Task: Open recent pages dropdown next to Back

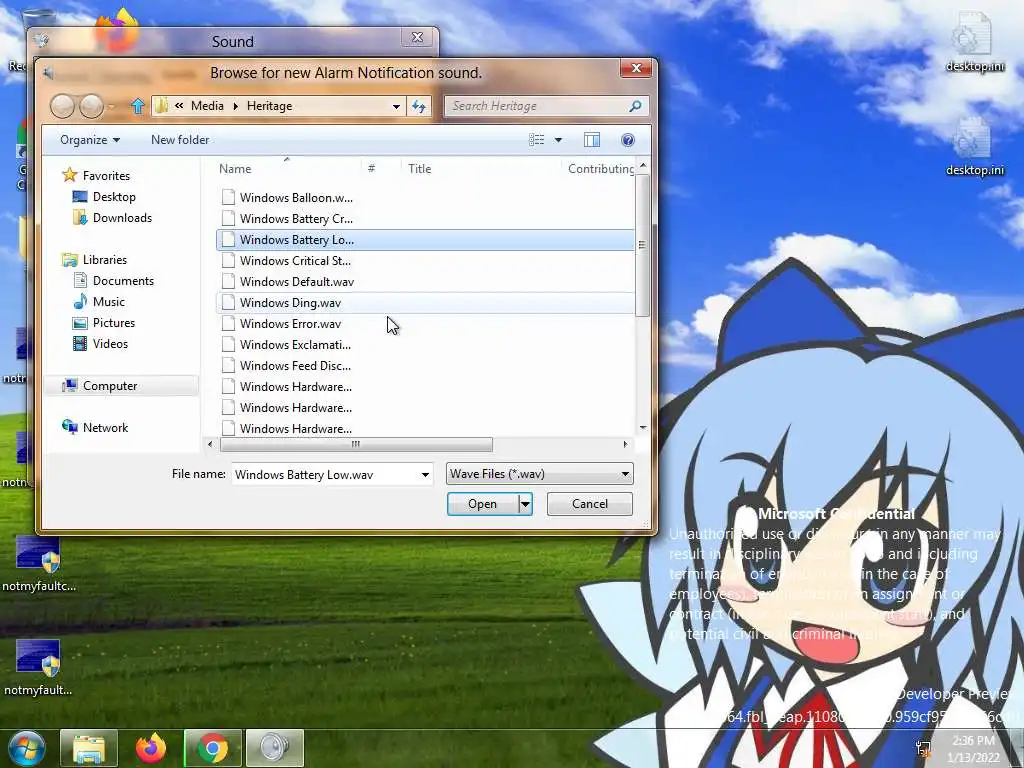Action: click(112, 106)
